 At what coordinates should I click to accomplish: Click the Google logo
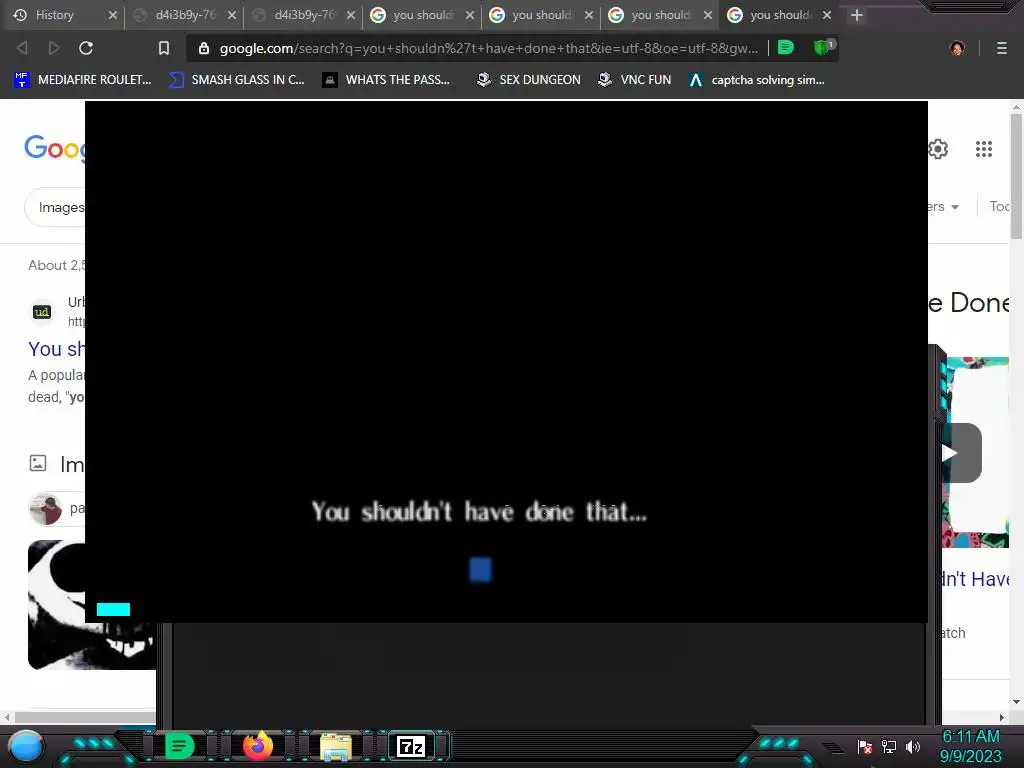[x=54, y=148]
